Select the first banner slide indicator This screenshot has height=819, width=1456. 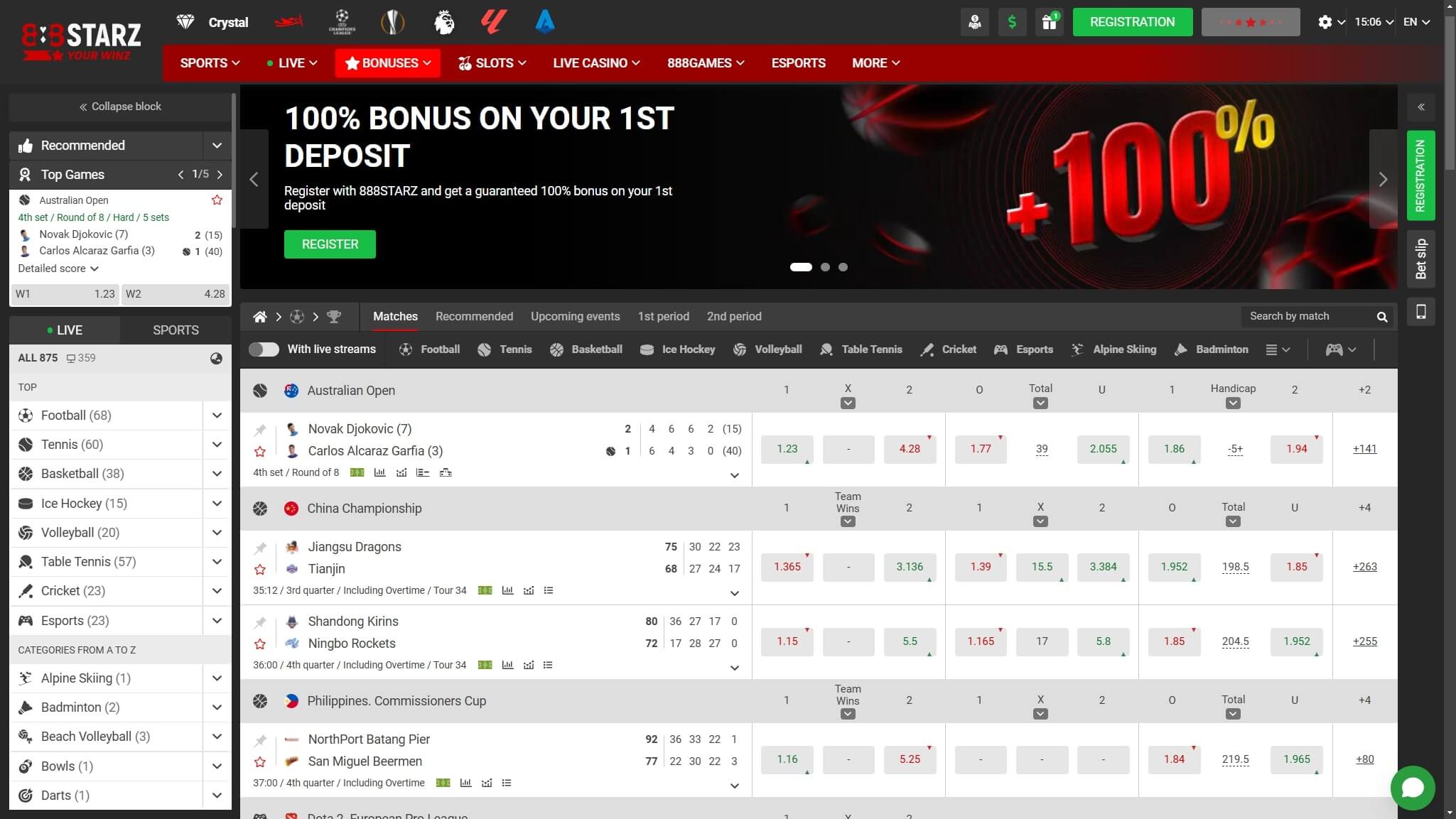tap(801, 268)
